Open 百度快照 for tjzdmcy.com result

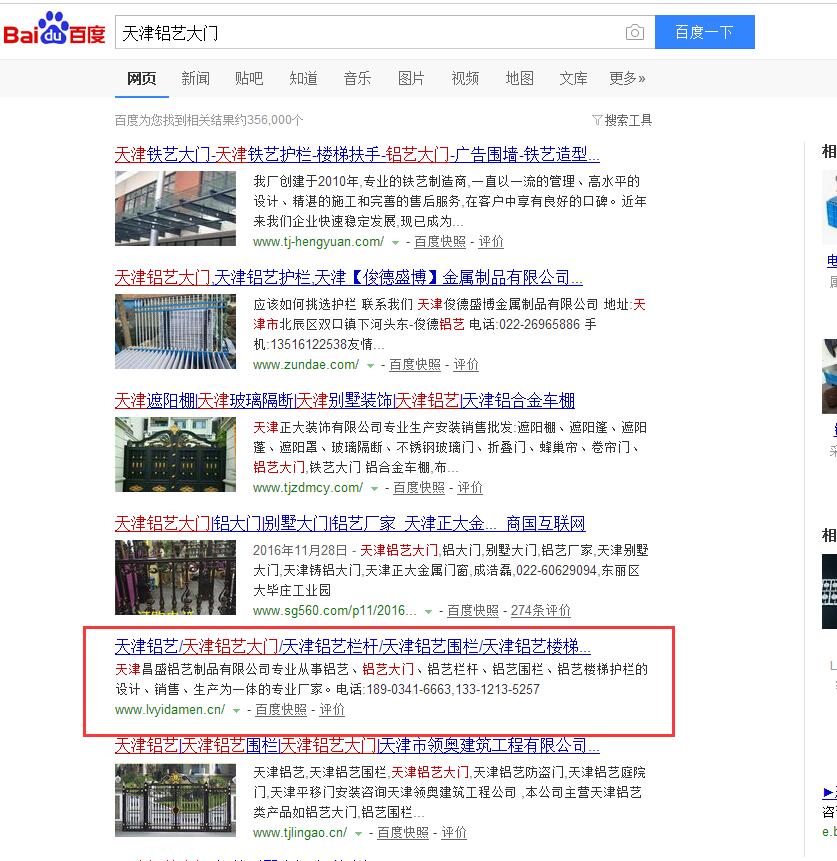(x=418, y=488)
